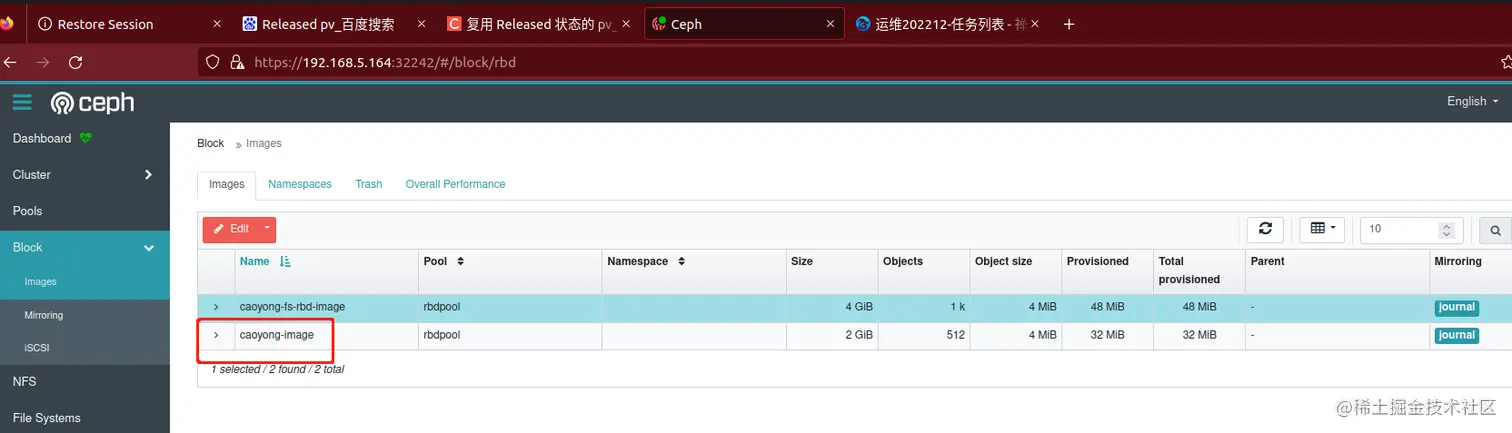Open a new browser tab
The height and width of the screenshot is (433, 1512).
pos(1068,24)
